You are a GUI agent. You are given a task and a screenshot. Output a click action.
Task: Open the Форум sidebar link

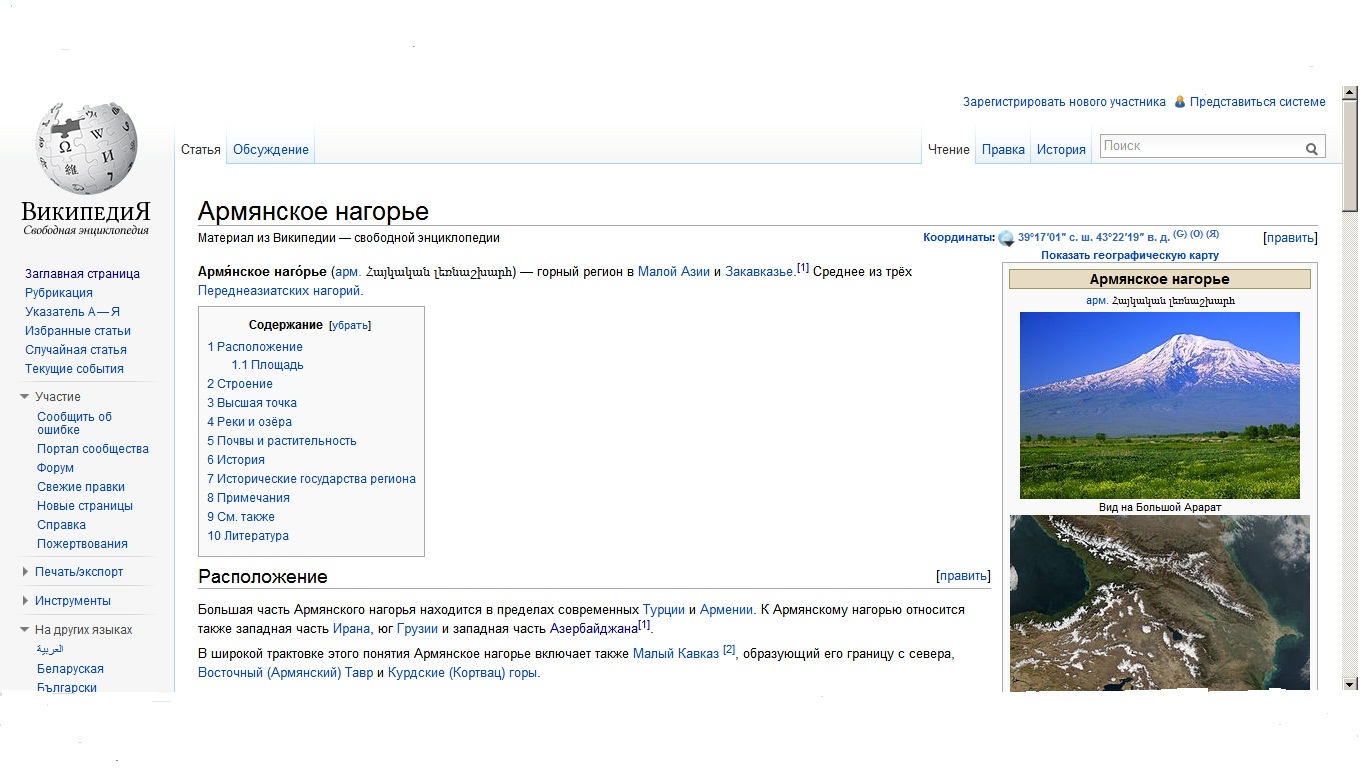(x=55, y=468)
